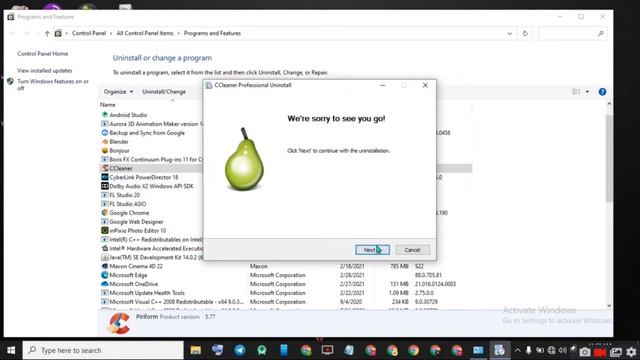Click the network globe tray icon
The width and height of the screenshot is (640, 360).
pos(551,351)
